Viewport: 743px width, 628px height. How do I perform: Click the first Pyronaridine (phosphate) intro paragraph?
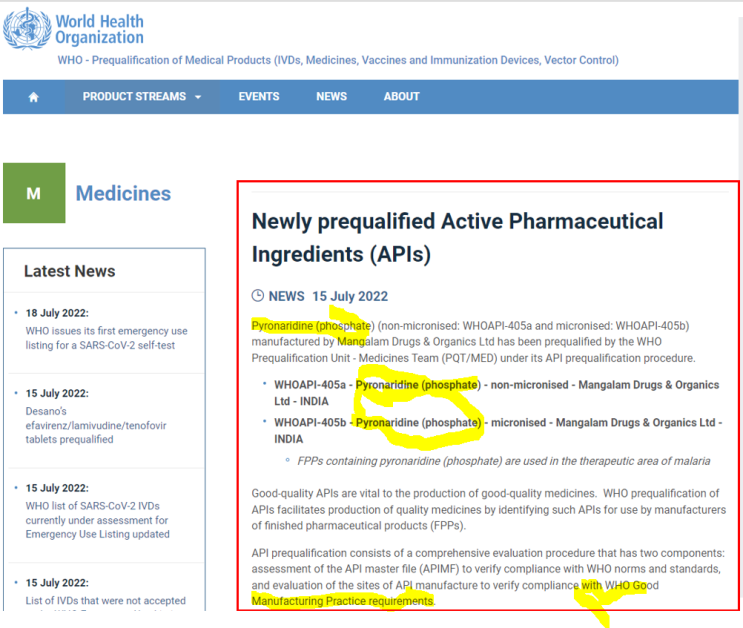pos(473,342)
